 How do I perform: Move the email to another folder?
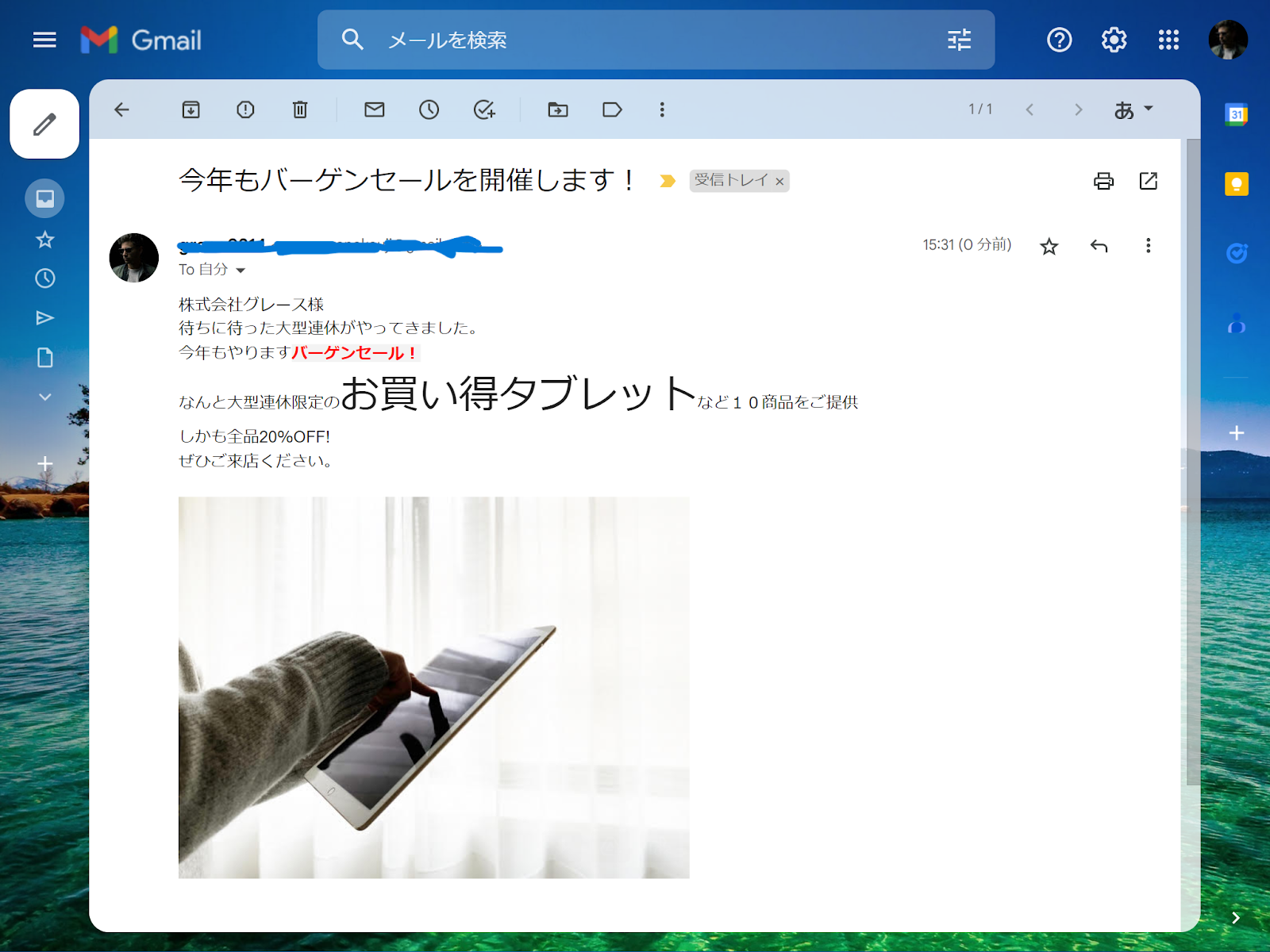557,110
